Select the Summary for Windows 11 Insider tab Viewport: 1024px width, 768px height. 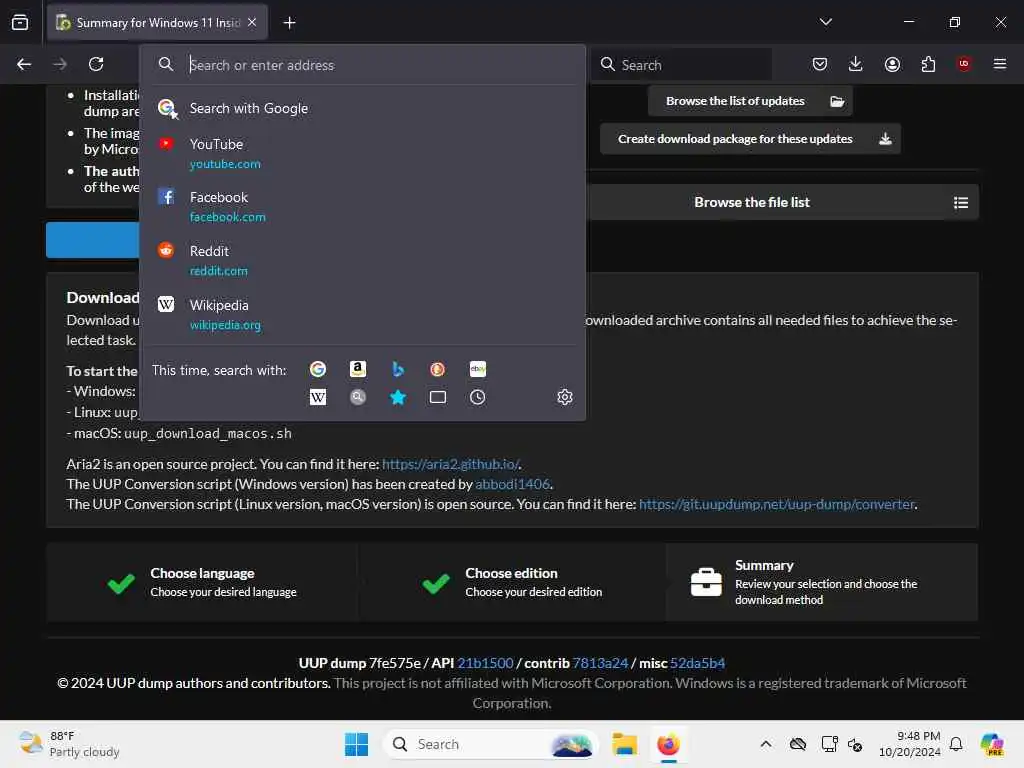(x=157, y=22)
